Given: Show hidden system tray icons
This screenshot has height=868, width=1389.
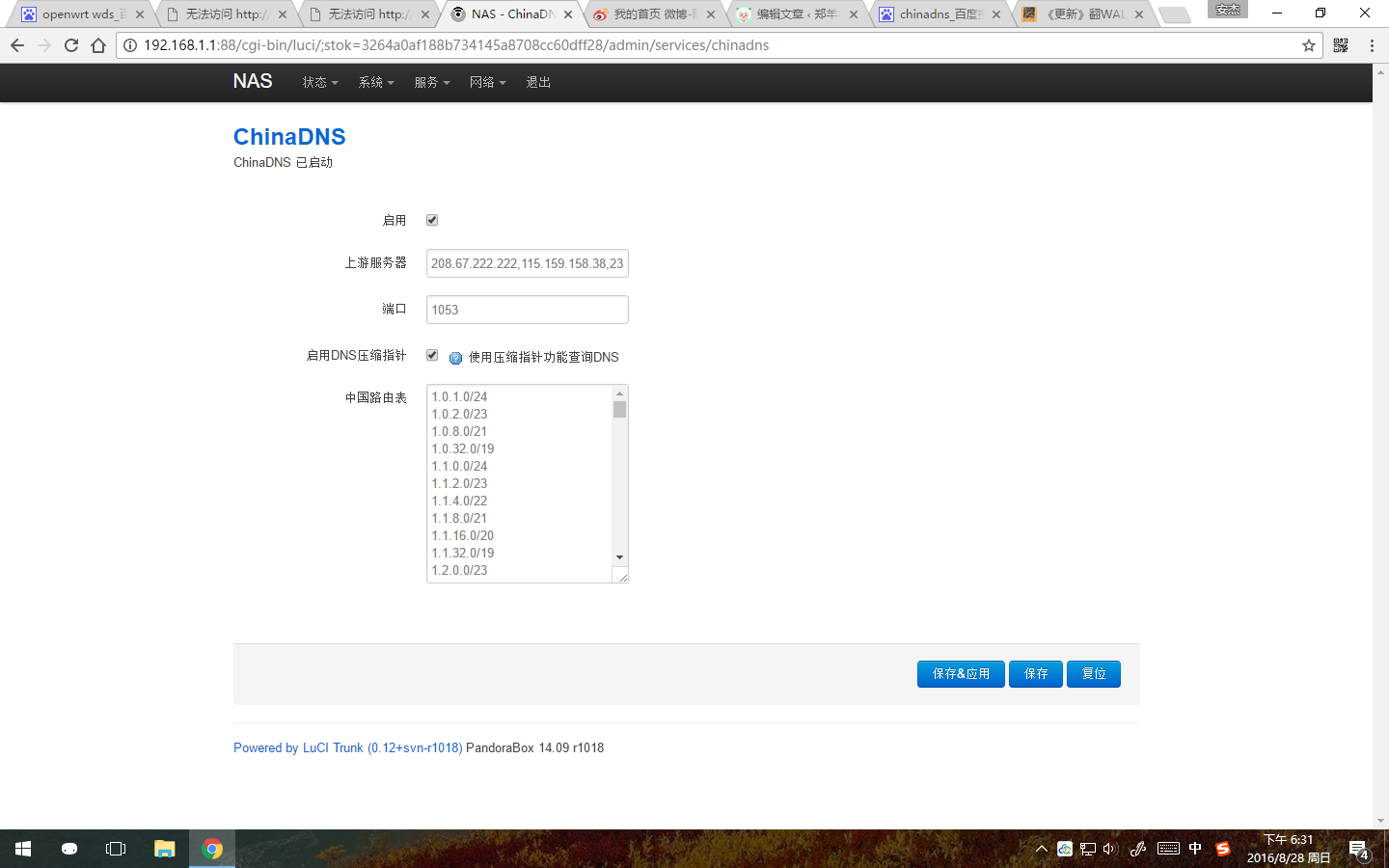Looking at the screenshot, I should click(1042, 849).
